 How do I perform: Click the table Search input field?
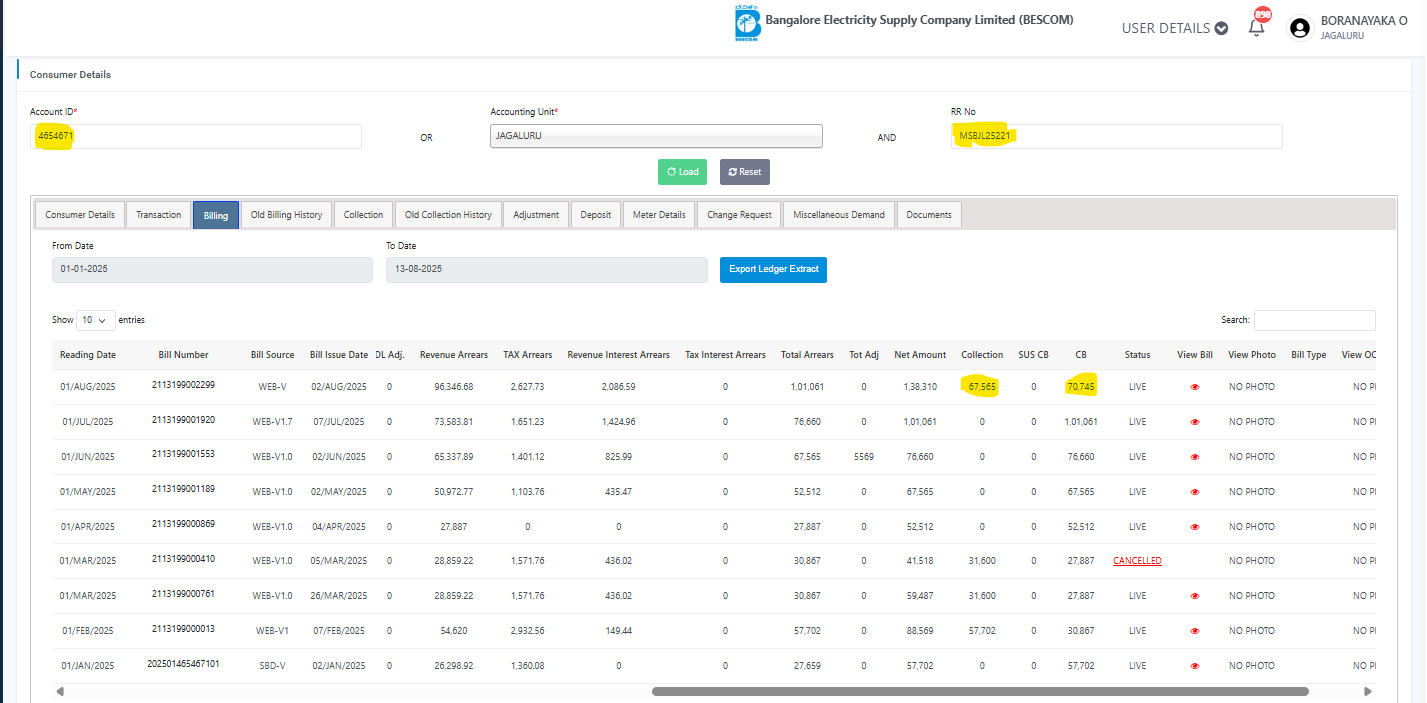[x=1314, y=320]
